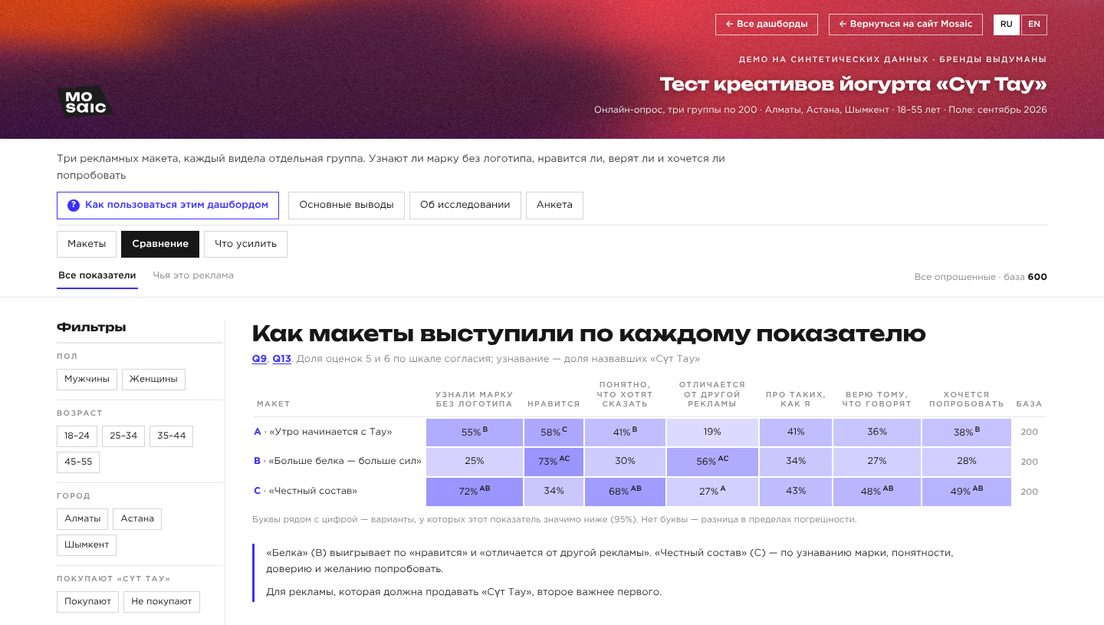The image size is (1104, 625).
Task: Click column header «Понятно, что хотят сказать»
Action: click(x=625, y=394)
